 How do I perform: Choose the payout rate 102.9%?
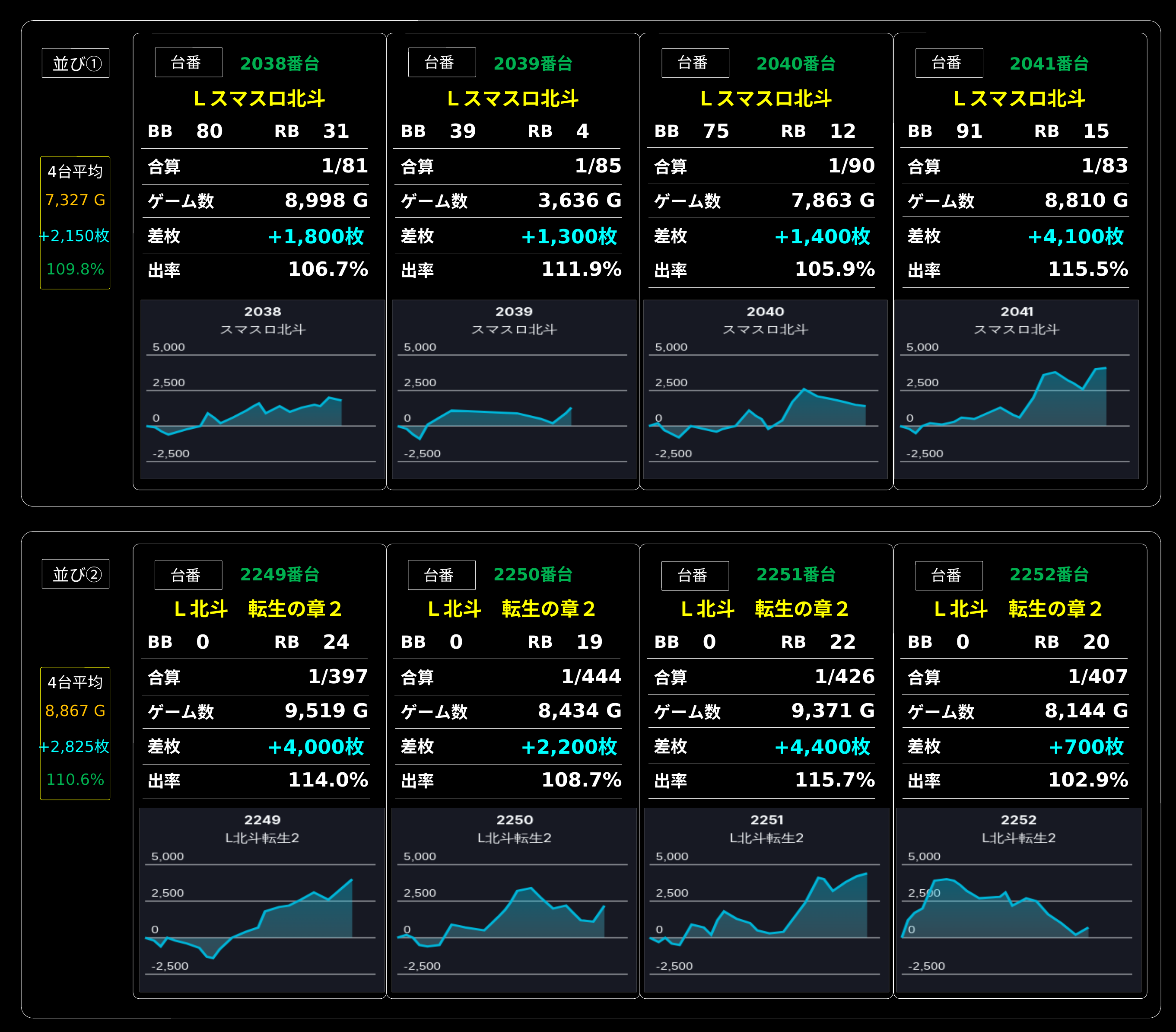(1088, 780)
